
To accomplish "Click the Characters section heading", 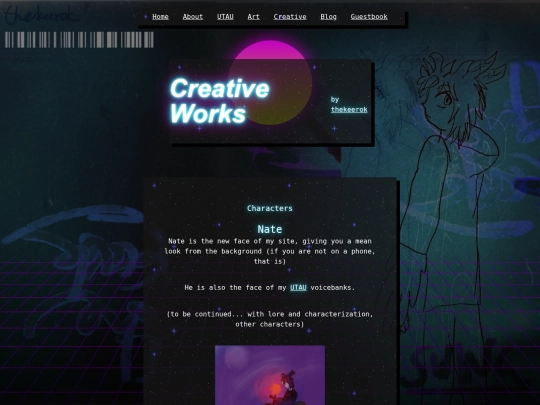I will (270, 208).
